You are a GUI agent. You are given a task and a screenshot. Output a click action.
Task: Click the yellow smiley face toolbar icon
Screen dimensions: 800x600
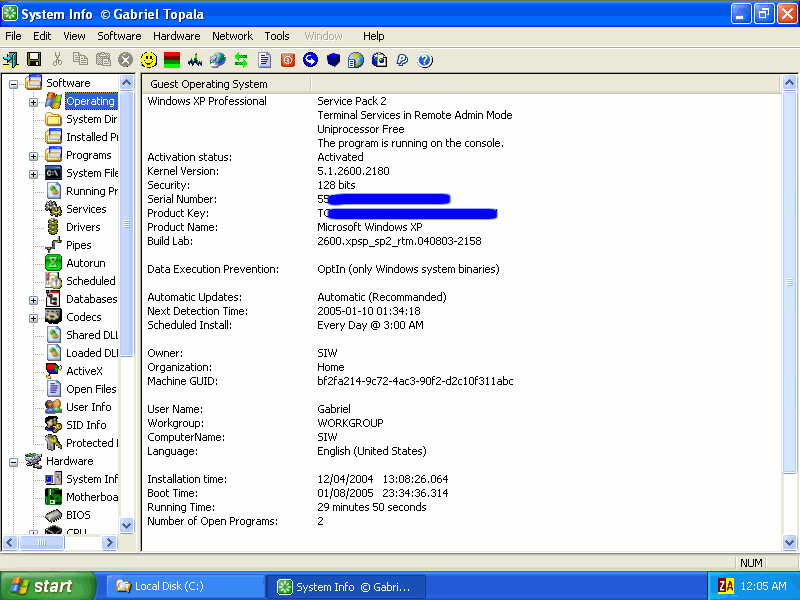click(149, 60)
